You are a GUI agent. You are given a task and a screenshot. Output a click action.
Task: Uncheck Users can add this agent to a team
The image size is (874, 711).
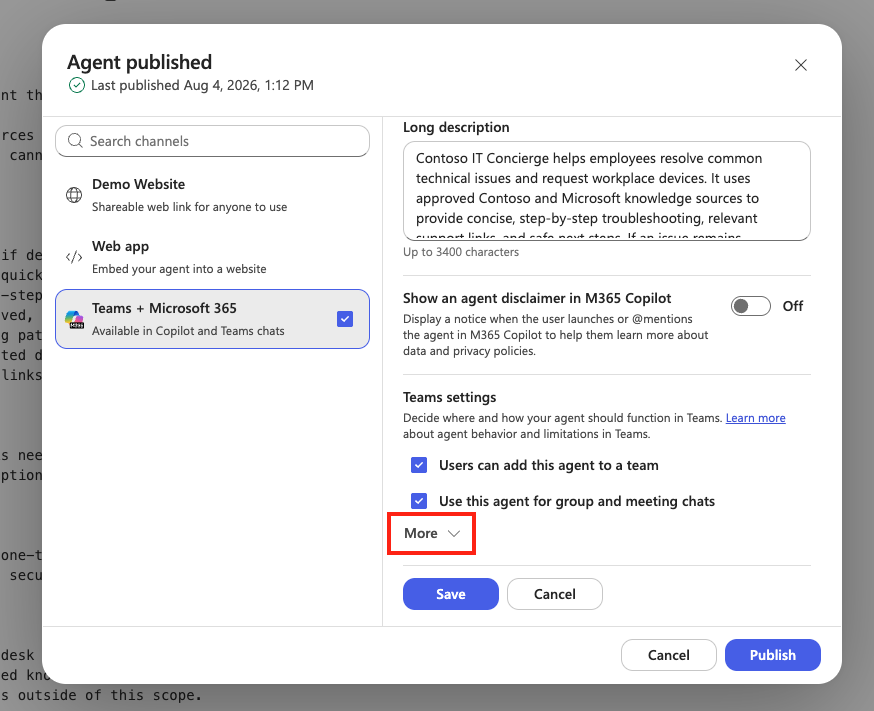[419, 465]
